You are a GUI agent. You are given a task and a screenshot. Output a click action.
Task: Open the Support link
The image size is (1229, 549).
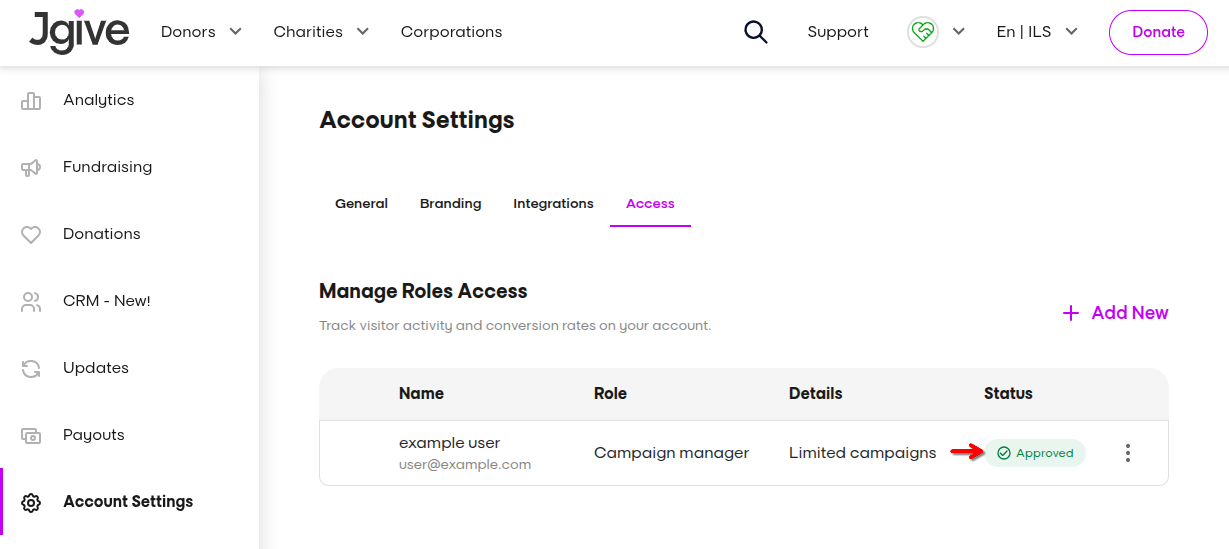point(838,32)
